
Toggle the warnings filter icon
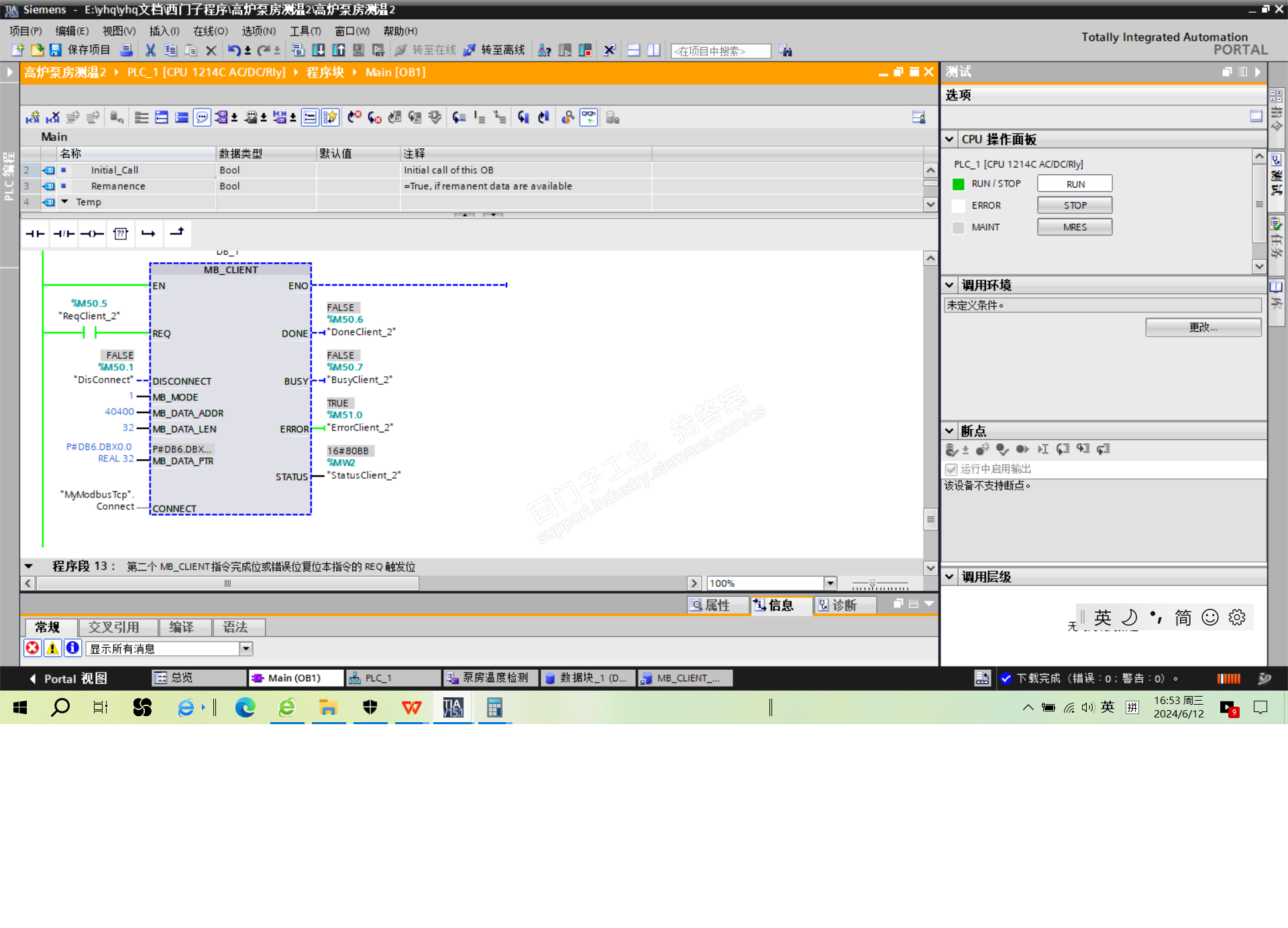tap(52, 648)
